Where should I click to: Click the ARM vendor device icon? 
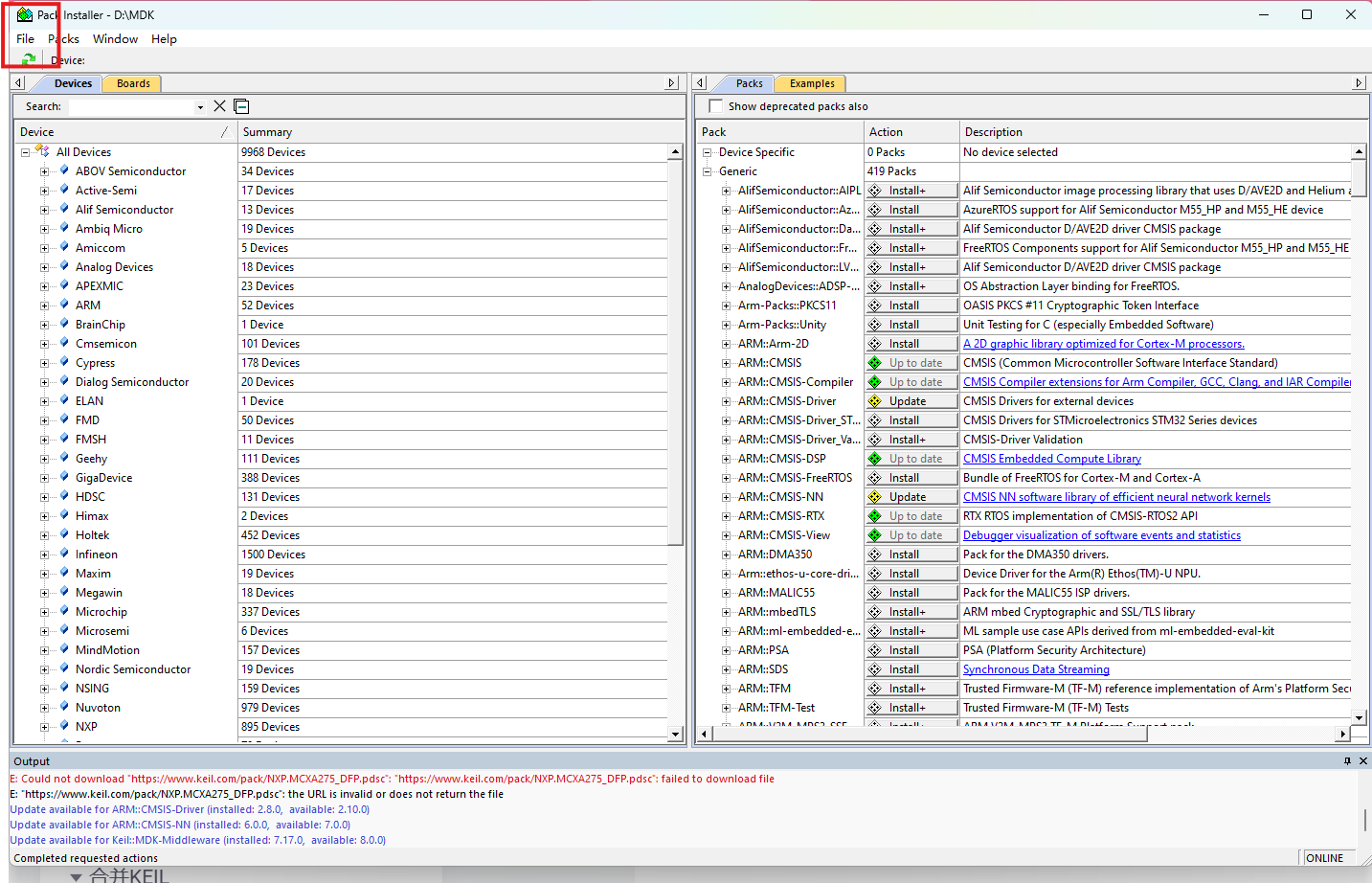point(64,305)
